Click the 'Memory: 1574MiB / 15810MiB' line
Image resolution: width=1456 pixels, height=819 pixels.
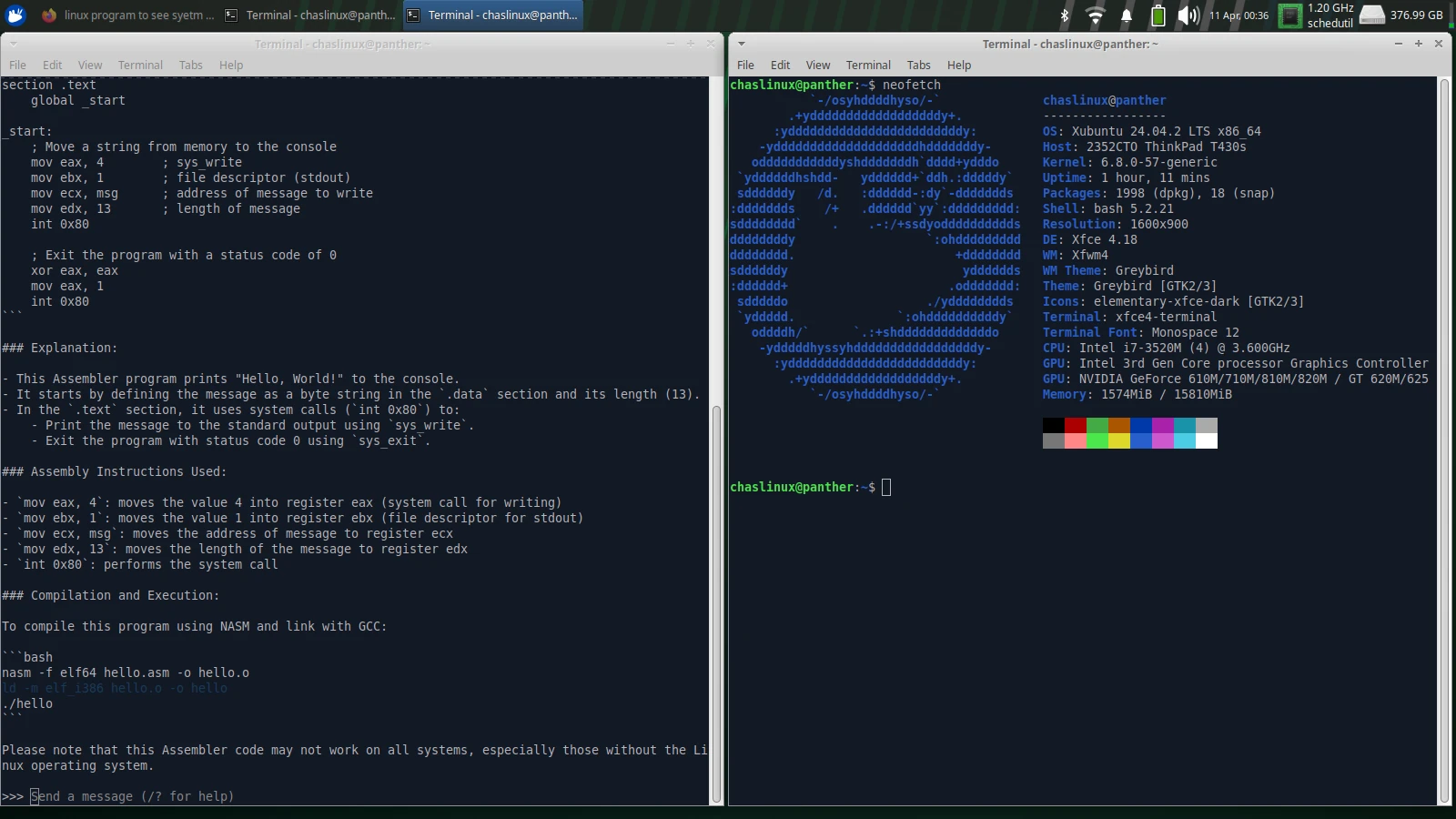[1137, 394]
